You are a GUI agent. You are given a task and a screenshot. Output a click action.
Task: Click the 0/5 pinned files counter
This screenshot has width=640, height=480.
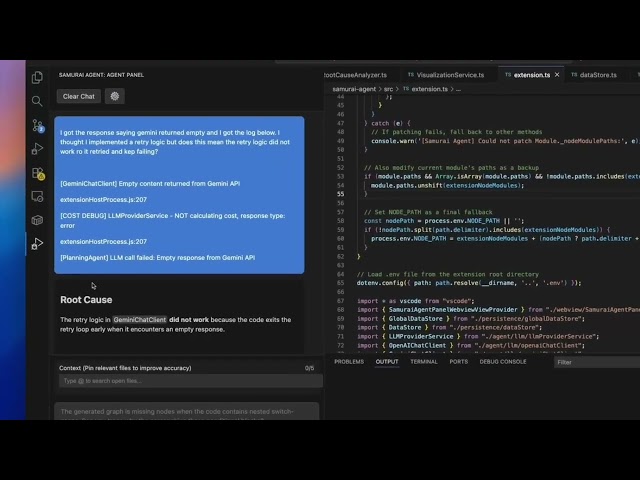coord(309,368)
